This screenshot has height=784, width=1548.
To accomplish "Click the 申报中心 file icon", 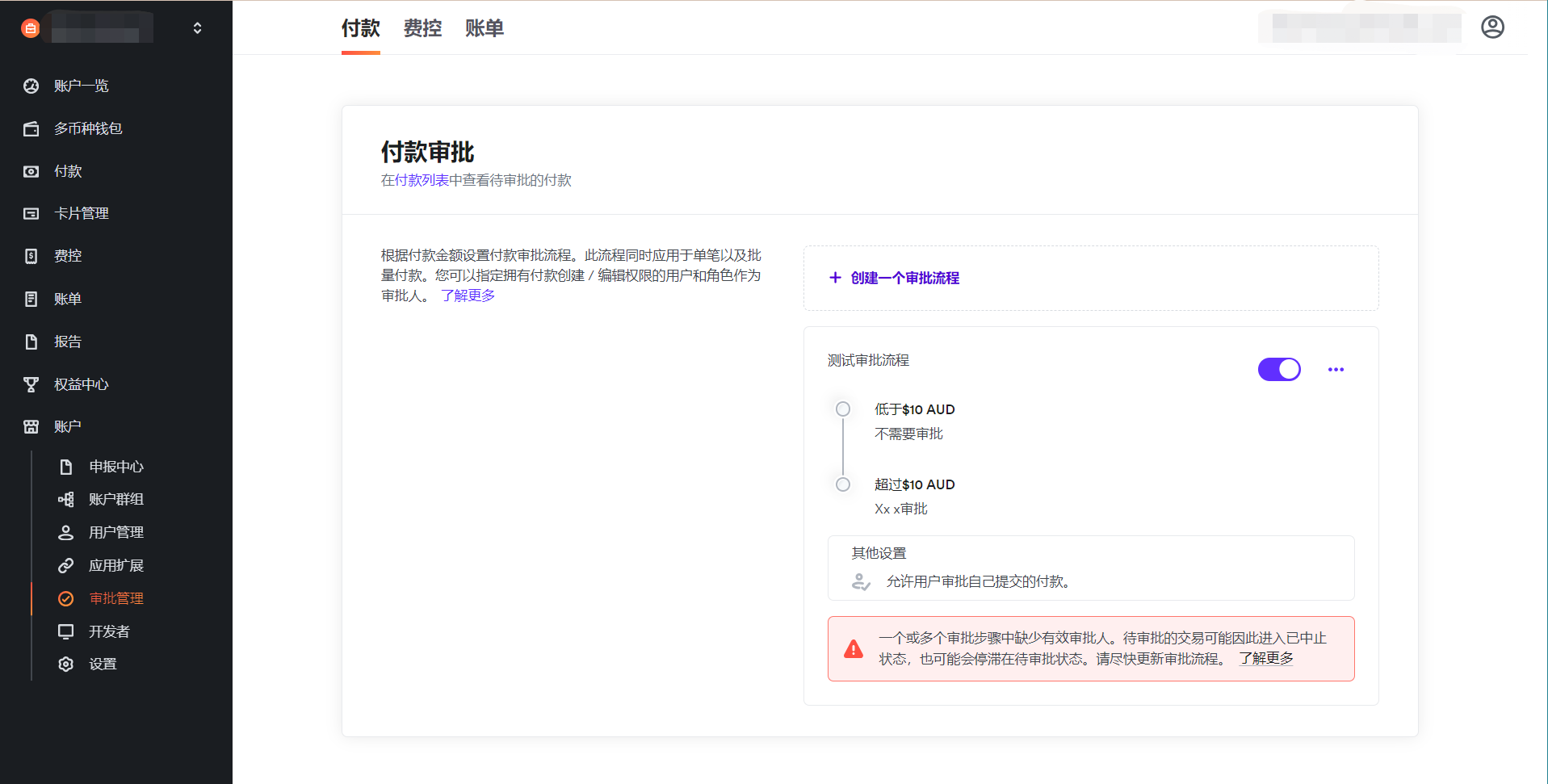I will tap(66, 467).
